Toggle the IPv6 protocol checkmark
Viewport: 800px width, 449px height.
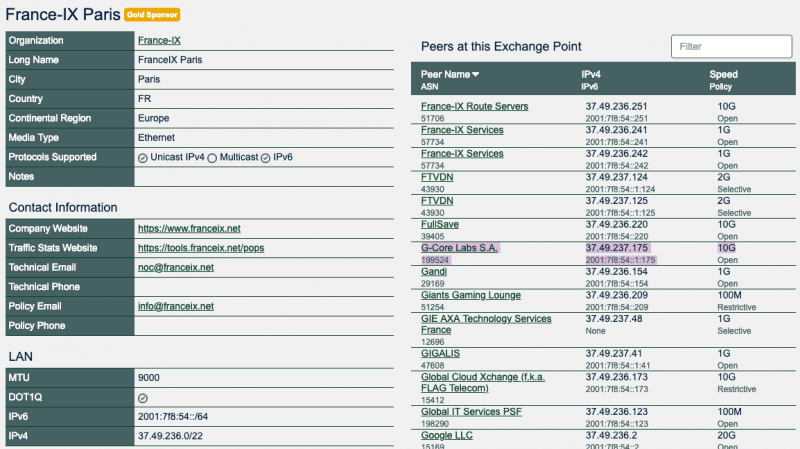[x=265, y=158]
